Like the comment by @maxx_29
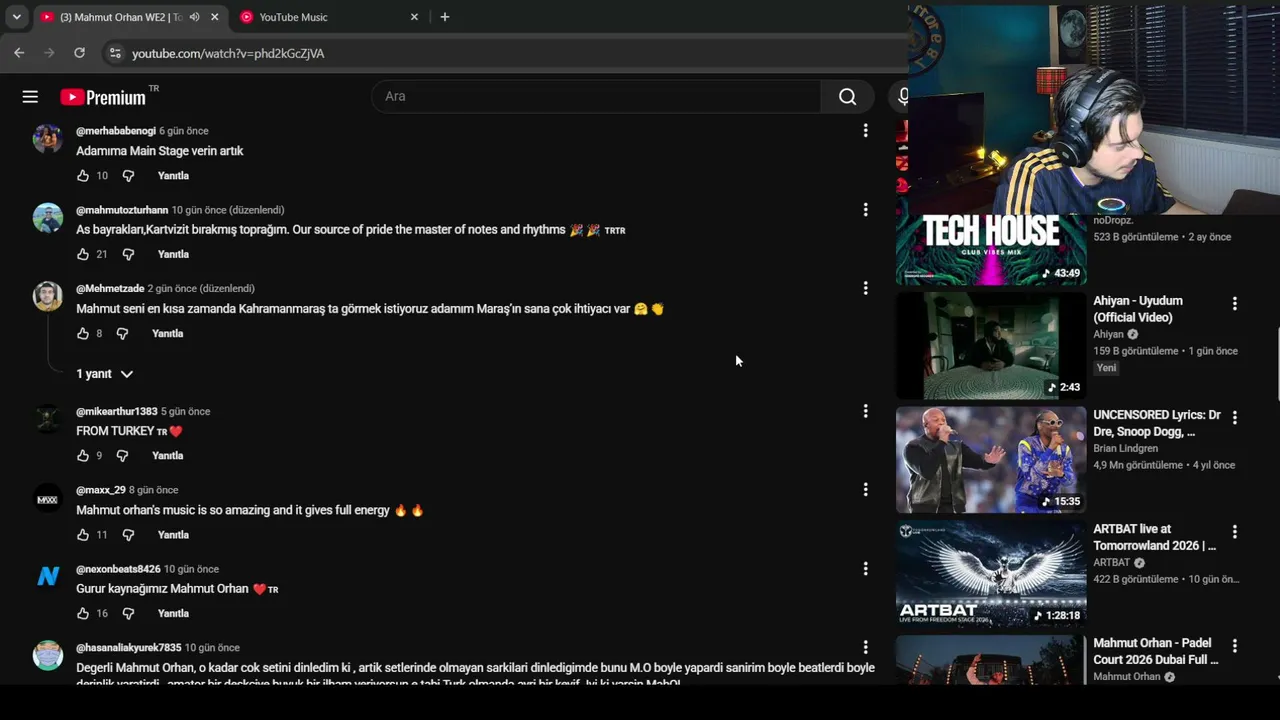Viewport: 1280px width, 720px height. coord(83,535)
